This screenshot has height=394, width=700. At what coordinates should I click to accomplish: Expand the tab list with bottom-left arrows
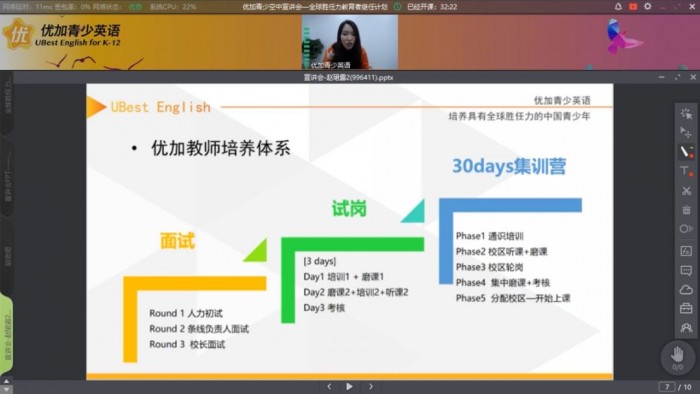click(6, 386)
